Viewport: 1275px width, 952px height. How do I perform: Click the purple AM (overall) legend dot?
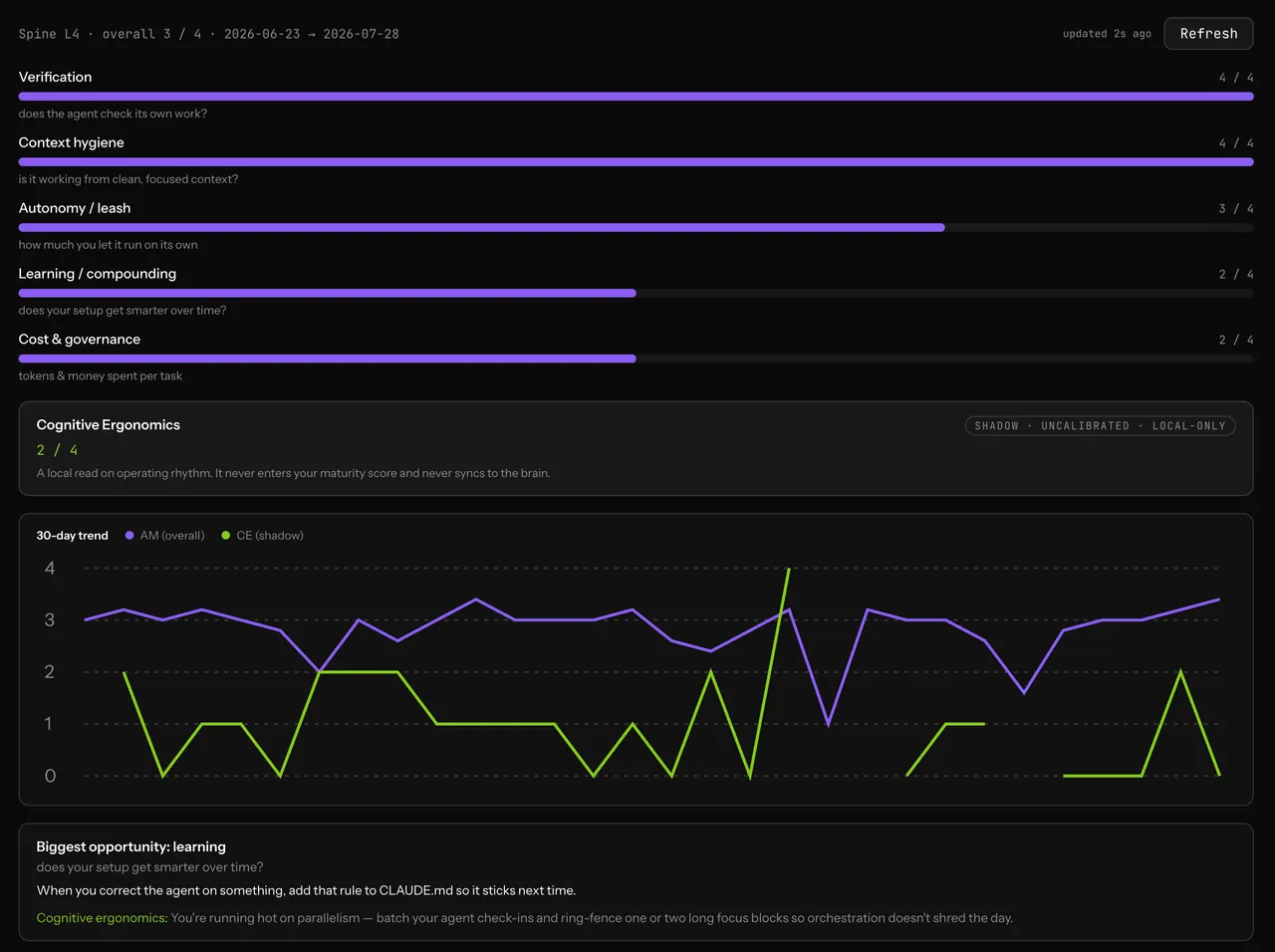pyautogui.click(x=129, y=536)
